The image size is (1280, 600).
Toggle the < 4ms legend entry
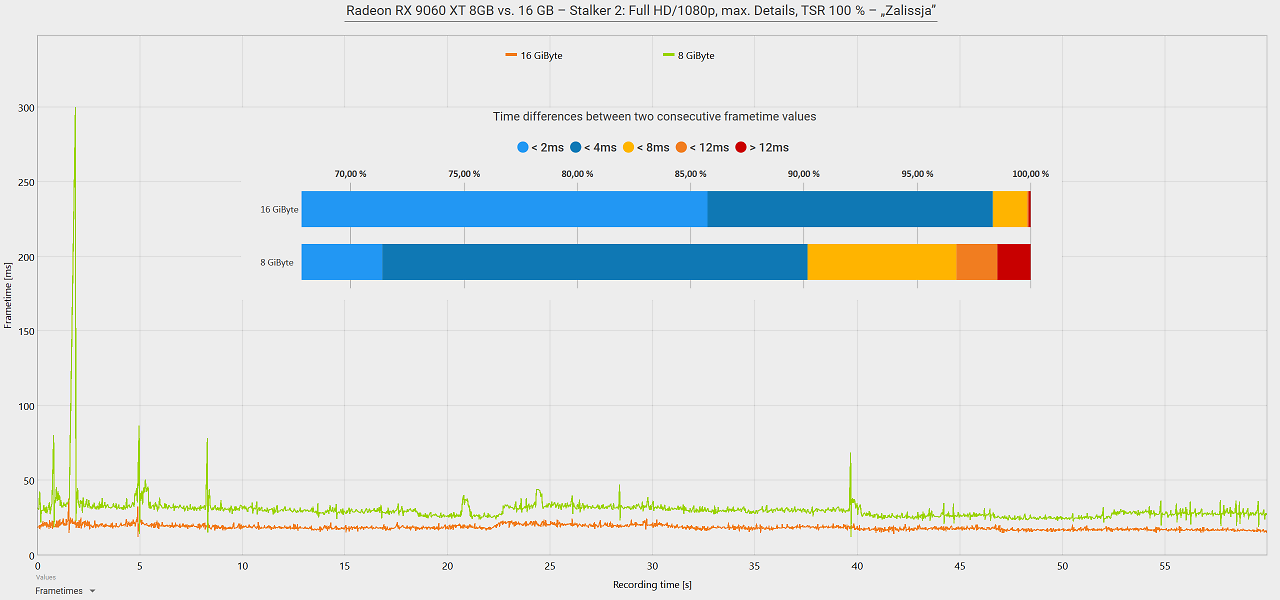(593, 147)
